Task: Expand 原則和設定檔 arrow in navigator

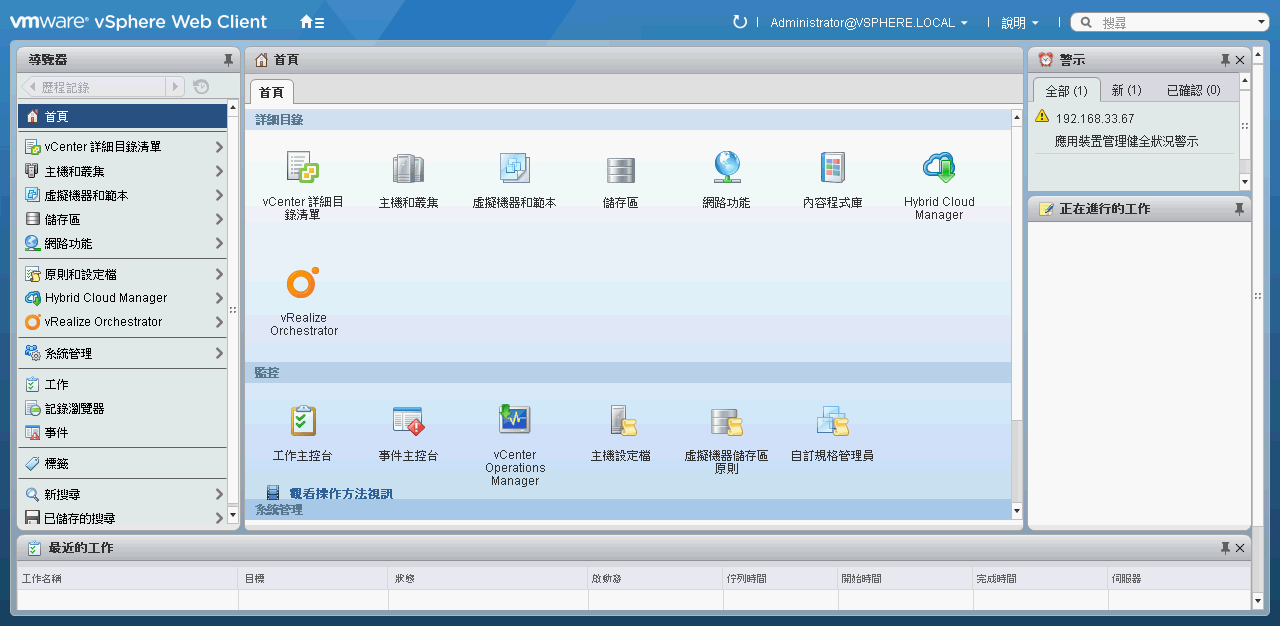Action: click(219, 274)
